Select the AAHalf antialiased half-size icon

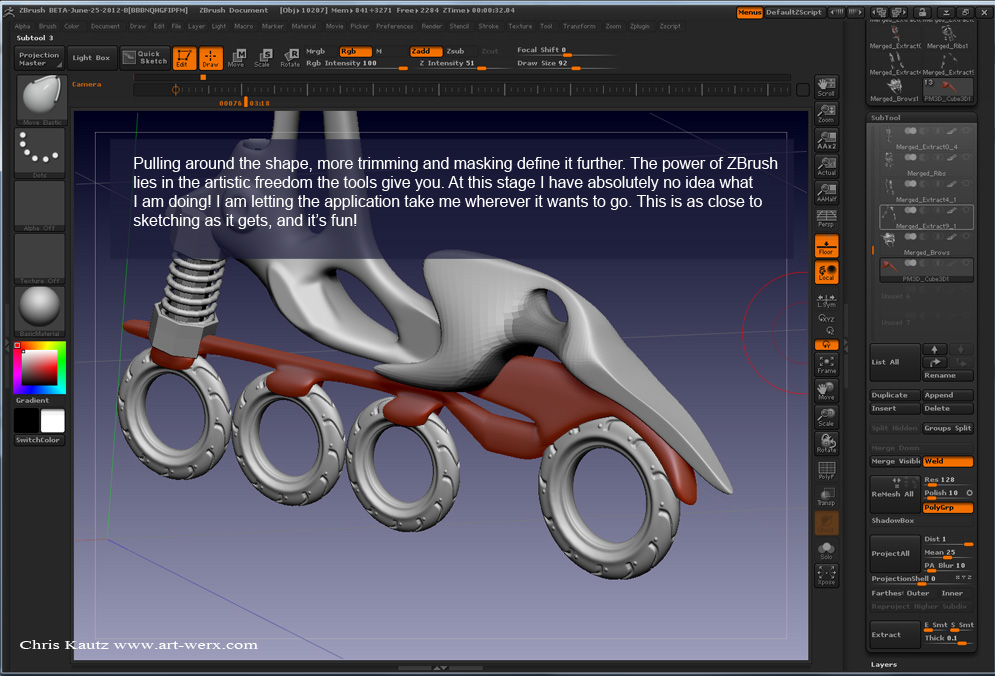coord(826,193)
